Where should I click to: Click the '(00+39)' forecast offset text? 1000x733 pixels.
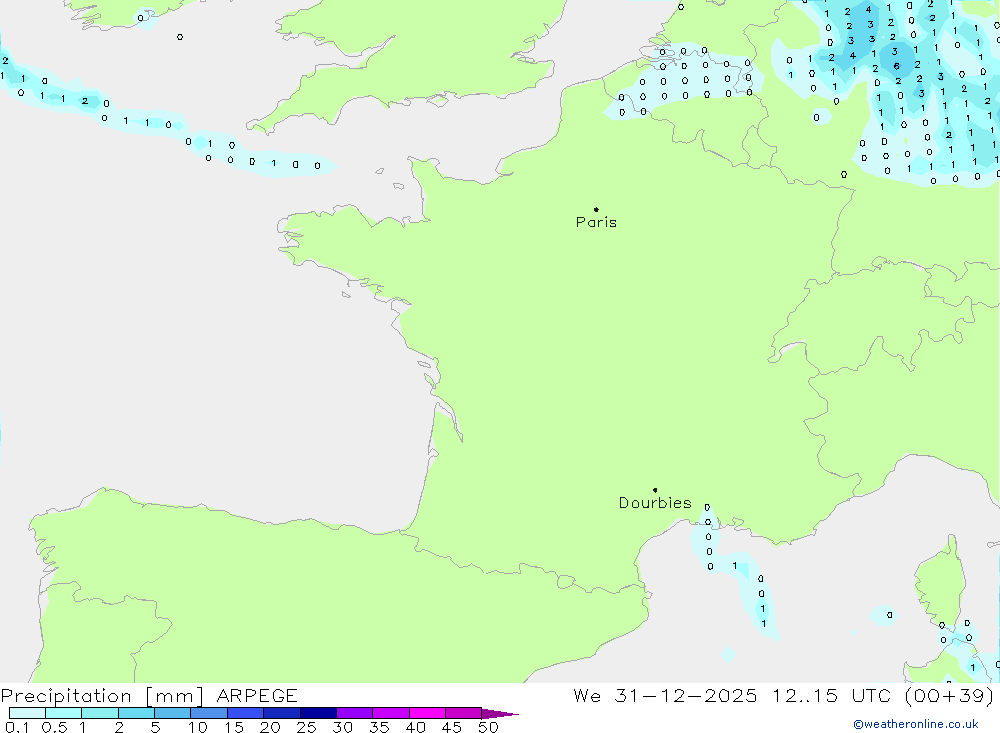(949, 695)
